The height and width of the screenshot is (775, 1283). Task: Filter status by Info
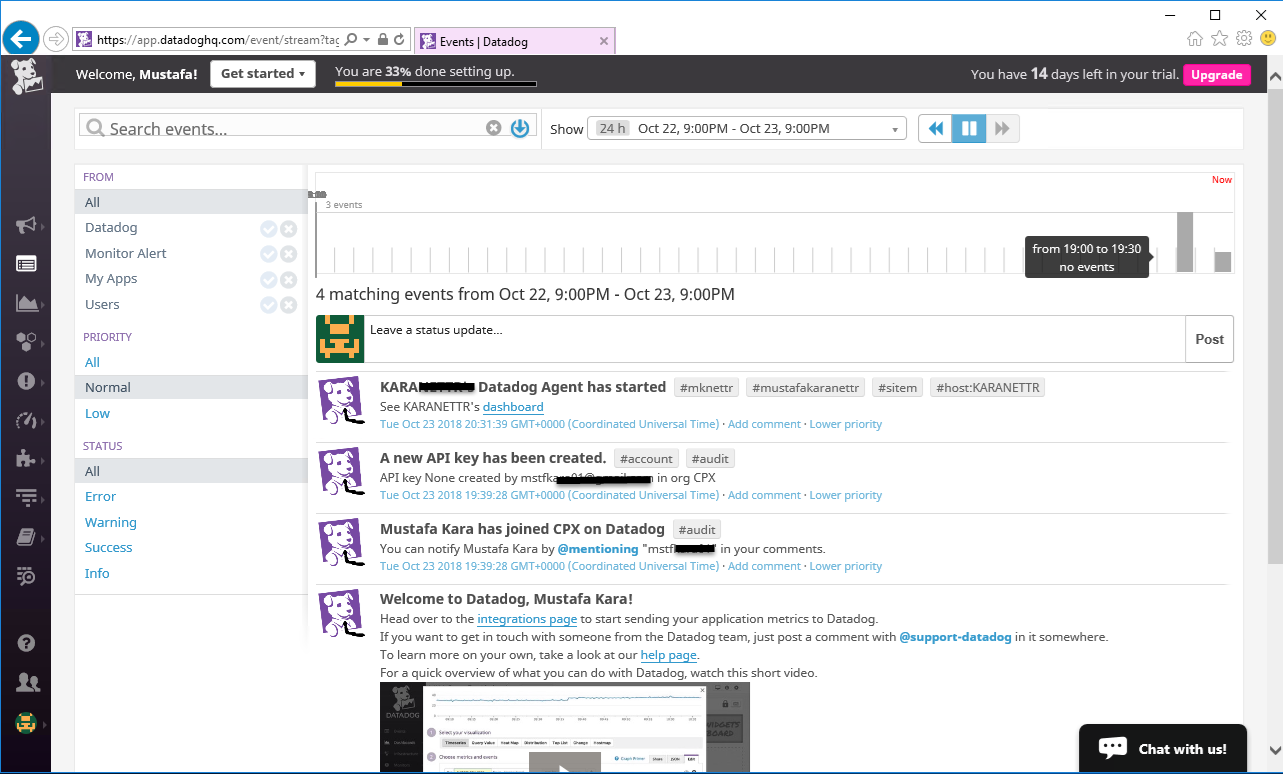pyautogui.click(x=97, y=573)
